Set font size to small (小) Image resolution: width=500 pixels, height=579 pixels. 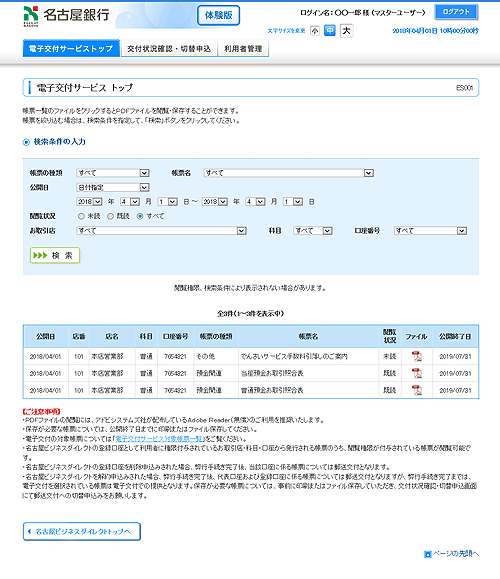pyautogui.click(x=315, y=31)
